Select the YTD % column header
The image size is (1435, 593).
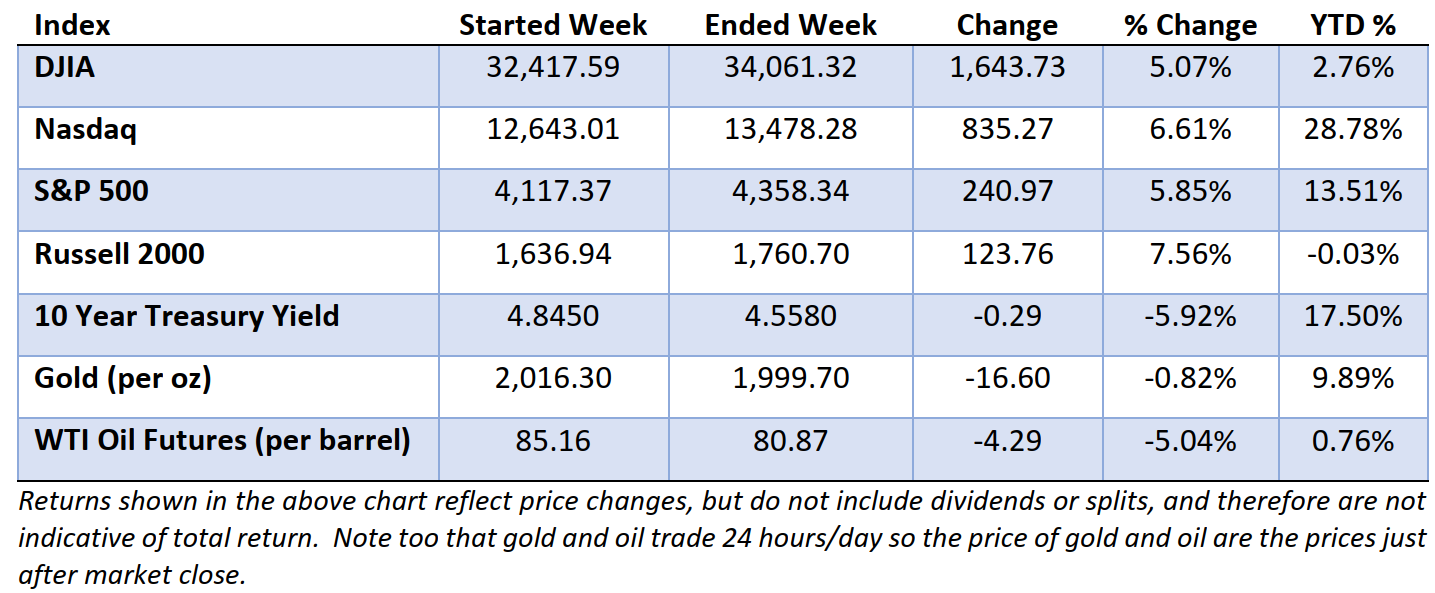(x=1352, y=25)
